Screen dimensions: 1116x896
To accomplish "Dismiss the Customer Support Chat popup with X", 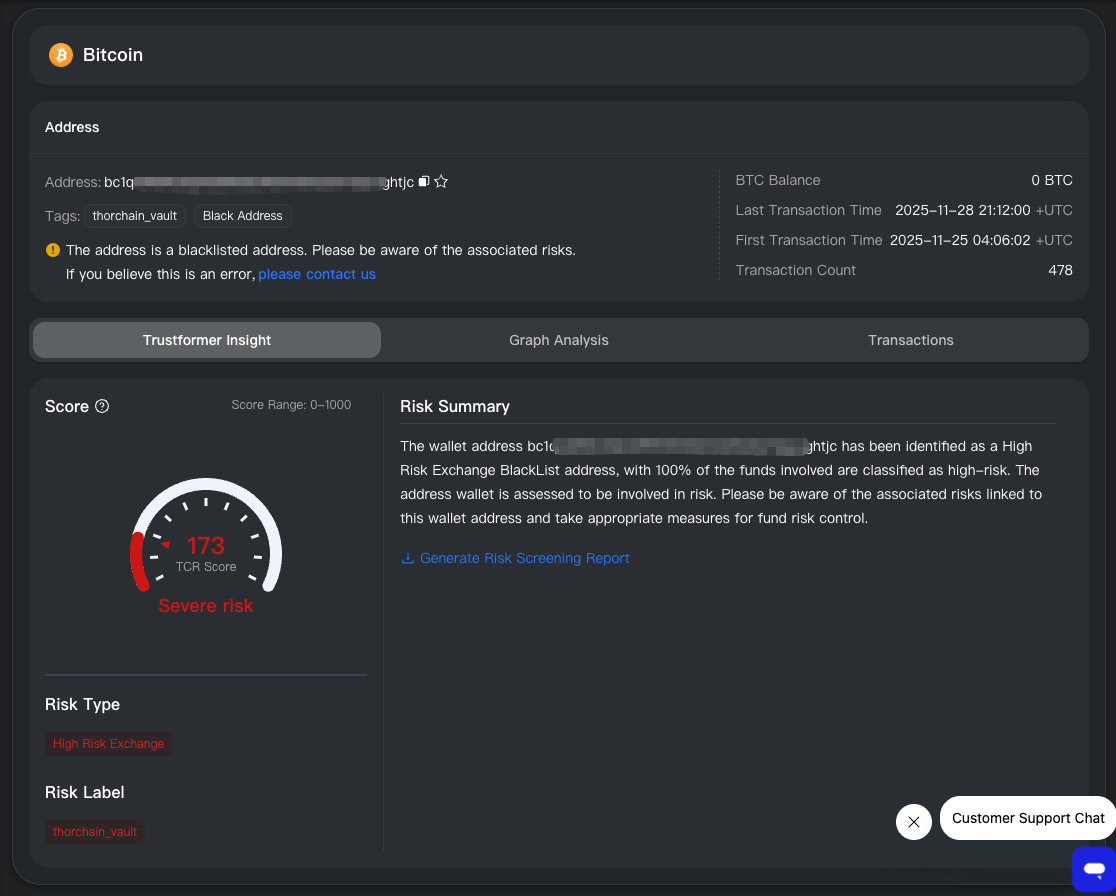I will 913,821.
